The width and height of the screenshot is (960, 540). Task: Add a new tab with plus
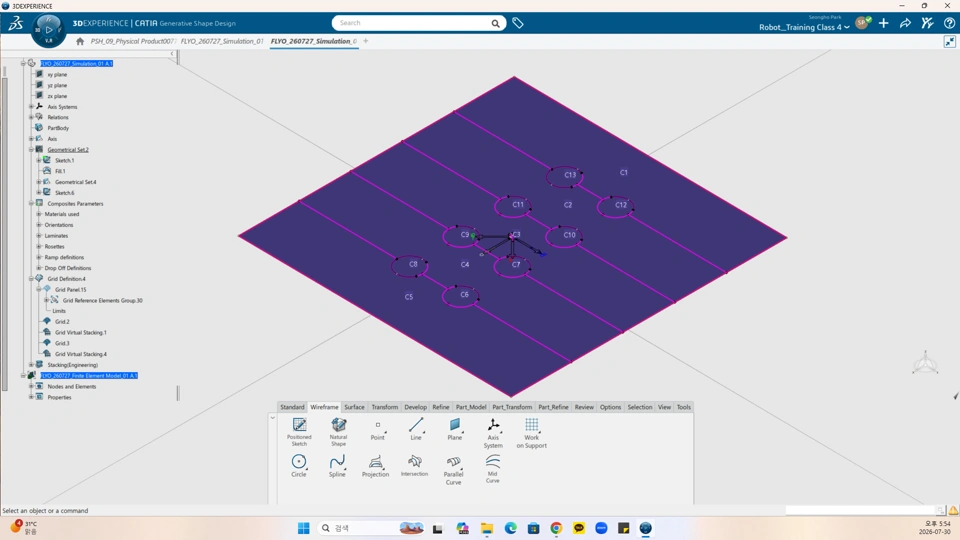[366, 41]
